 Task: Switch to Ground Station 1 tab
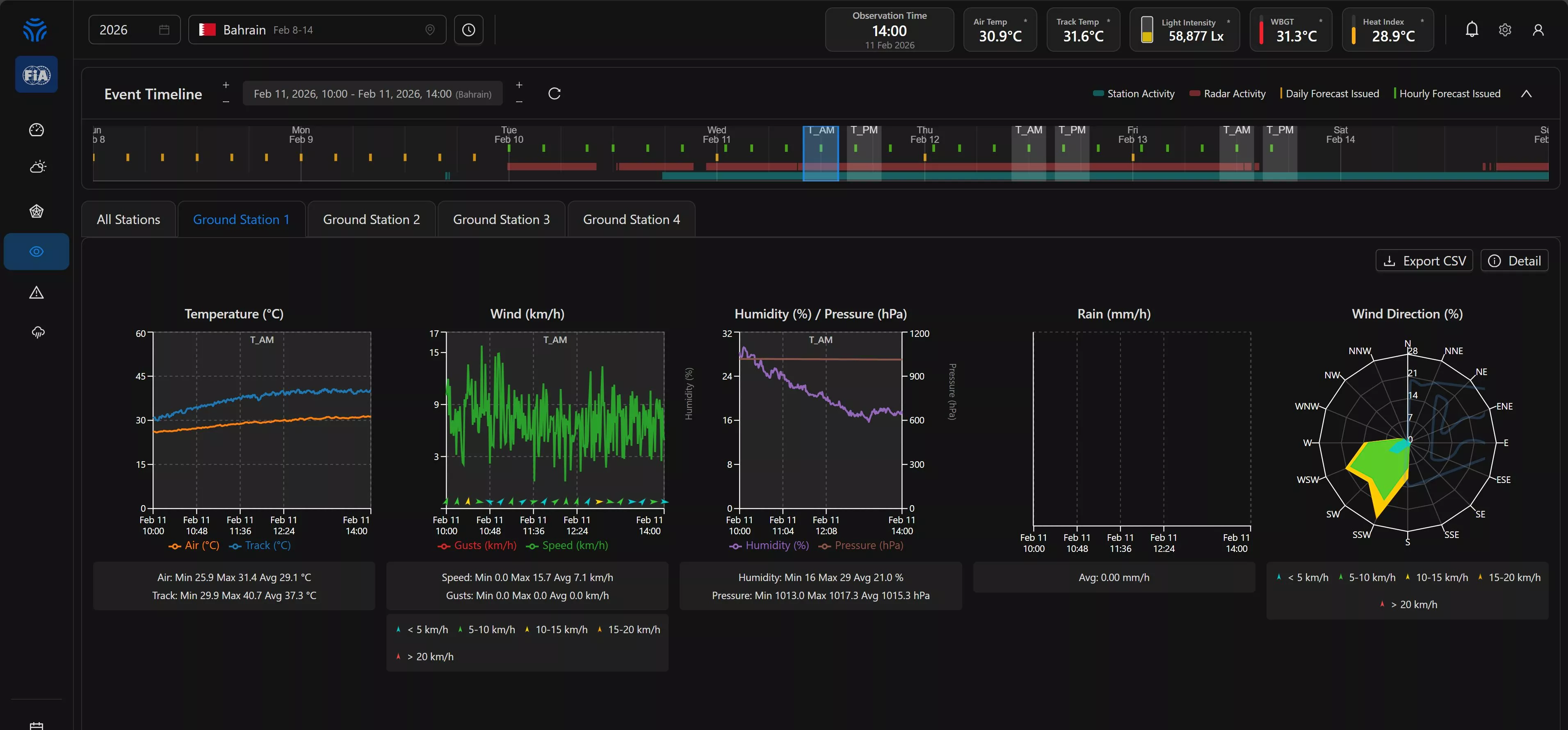coord(241,219)
